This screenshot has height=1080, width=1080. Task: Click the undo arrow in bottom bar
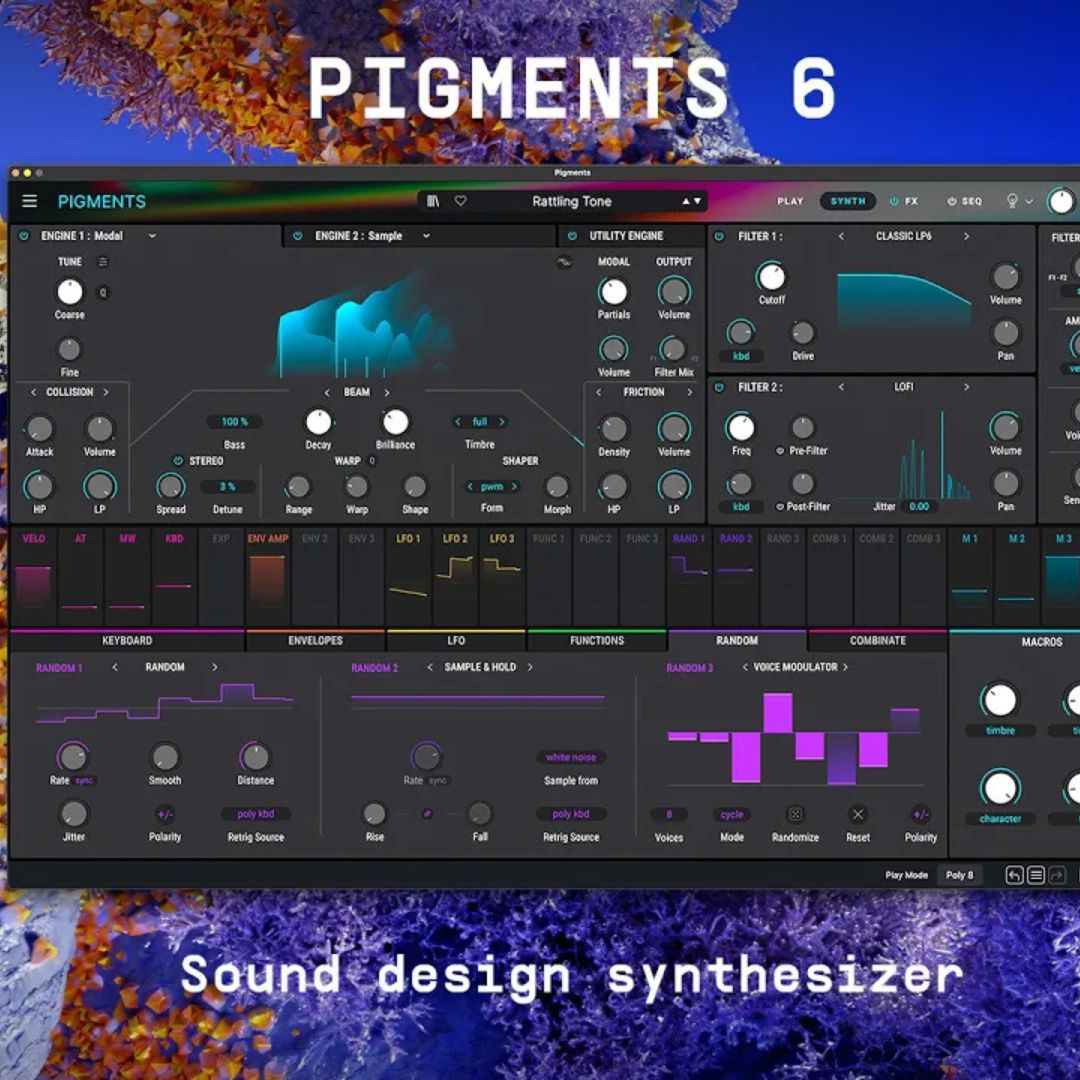point(1014,875)
